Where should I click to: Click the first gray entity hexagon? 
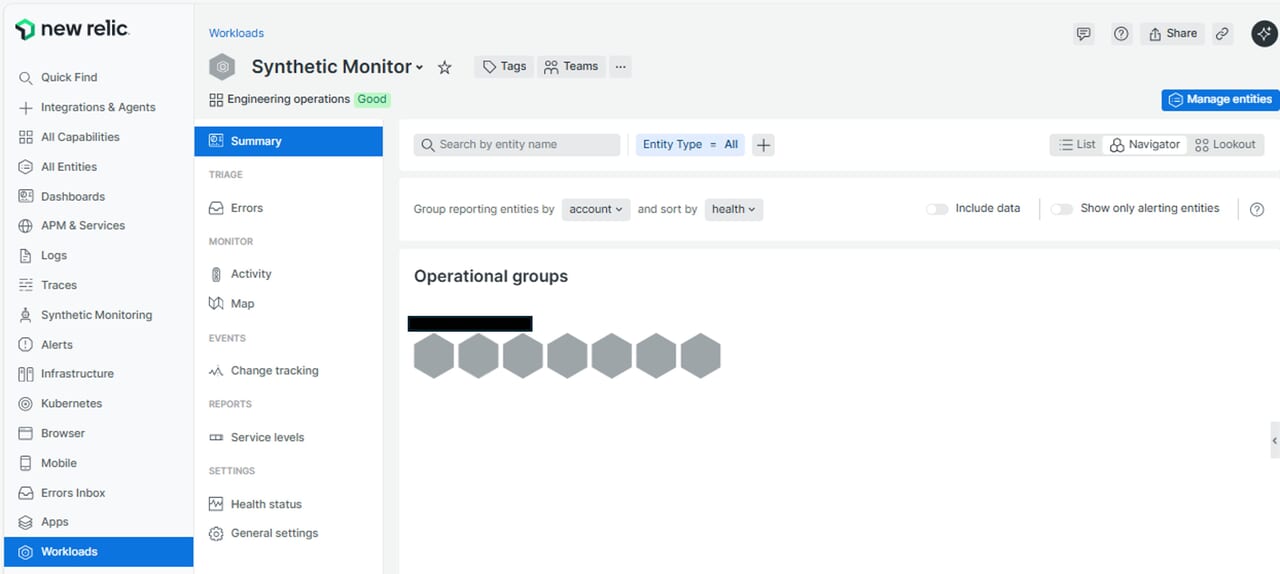[434, 356]
